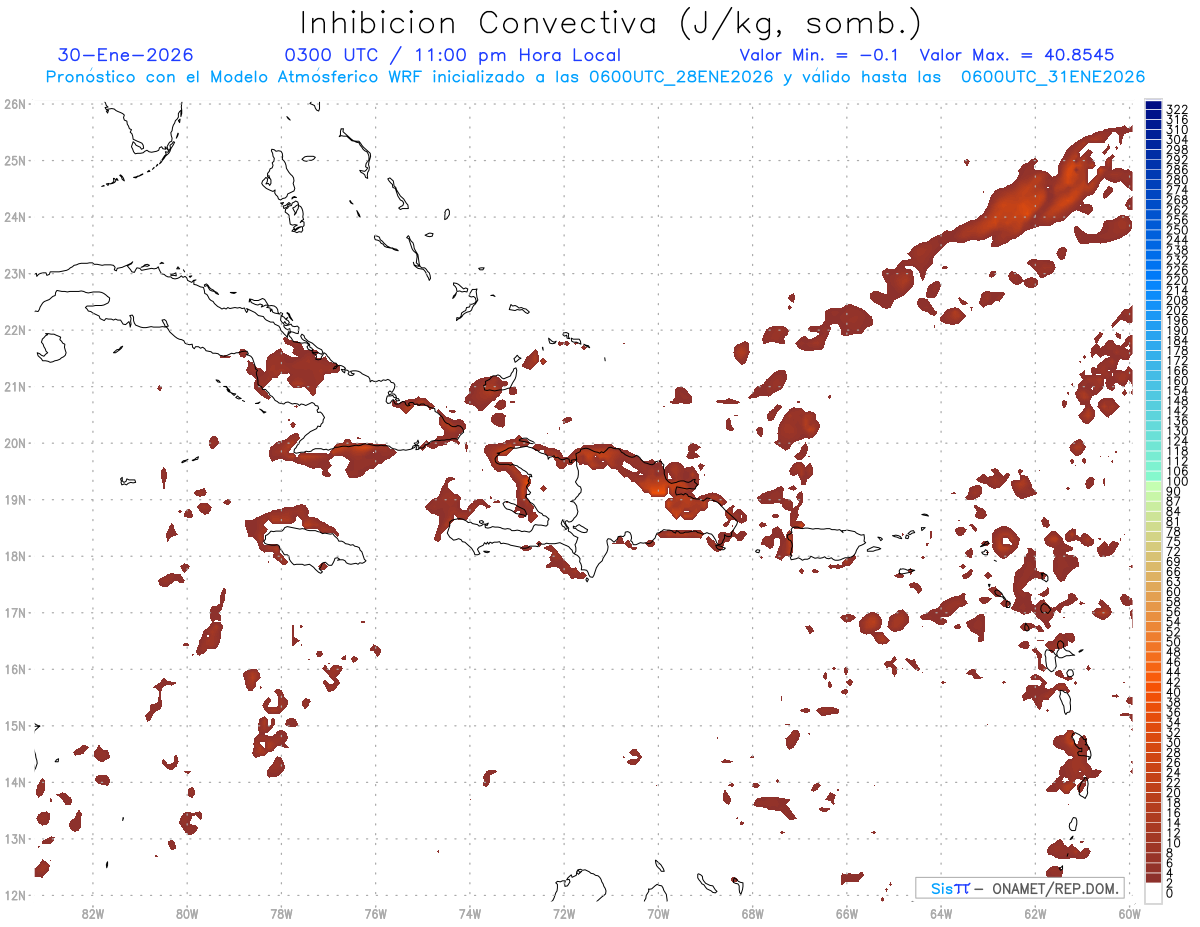Click the '40' color scale value

coord(1173,692)
